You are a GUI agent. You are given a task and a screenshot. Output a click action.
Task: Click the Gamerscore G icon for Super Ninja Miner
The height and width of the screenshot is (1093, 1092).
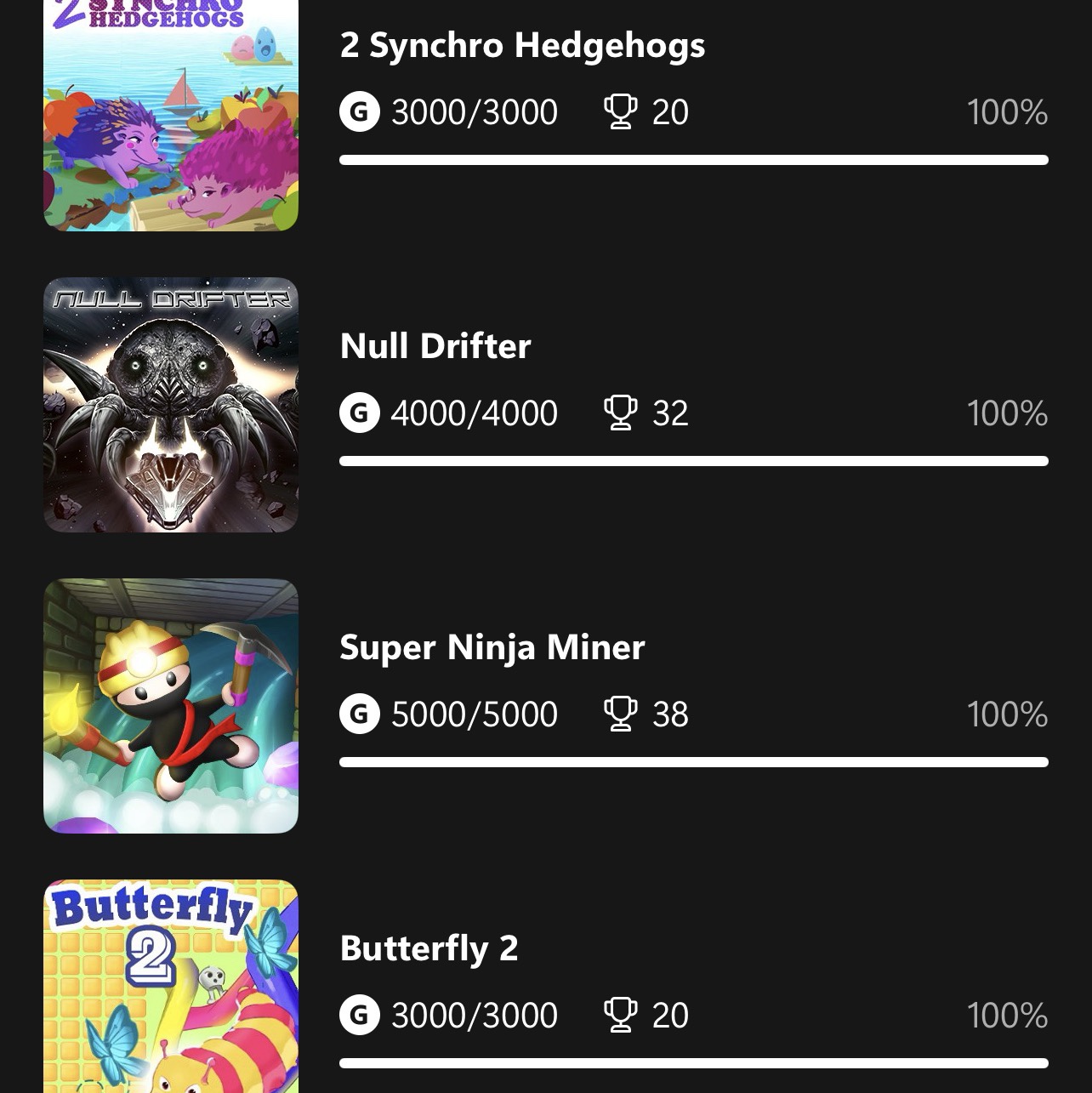point(360,714)
